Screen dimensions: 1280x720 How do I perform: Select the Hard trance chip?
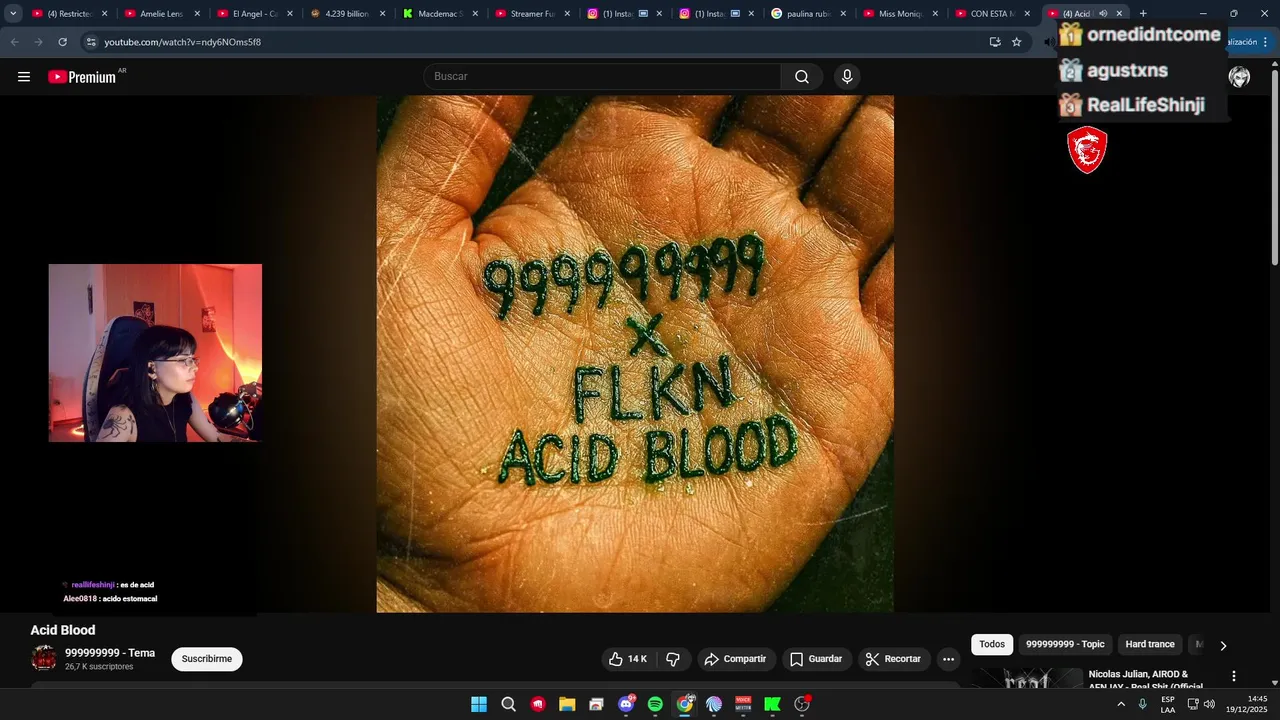click(1150, 645)
